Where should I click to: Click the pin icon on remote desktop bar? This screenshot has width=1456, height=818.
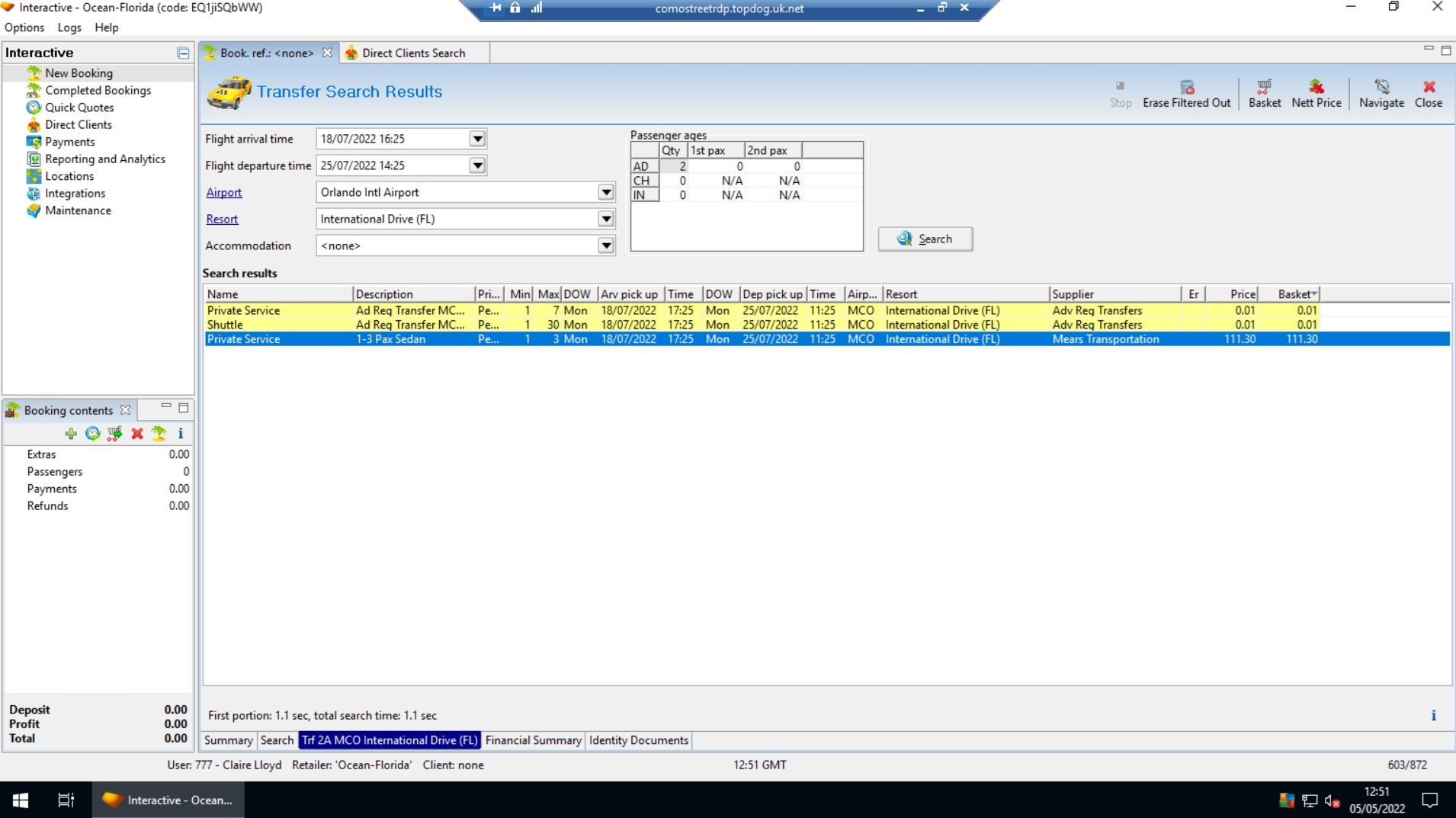coord(495,8)
